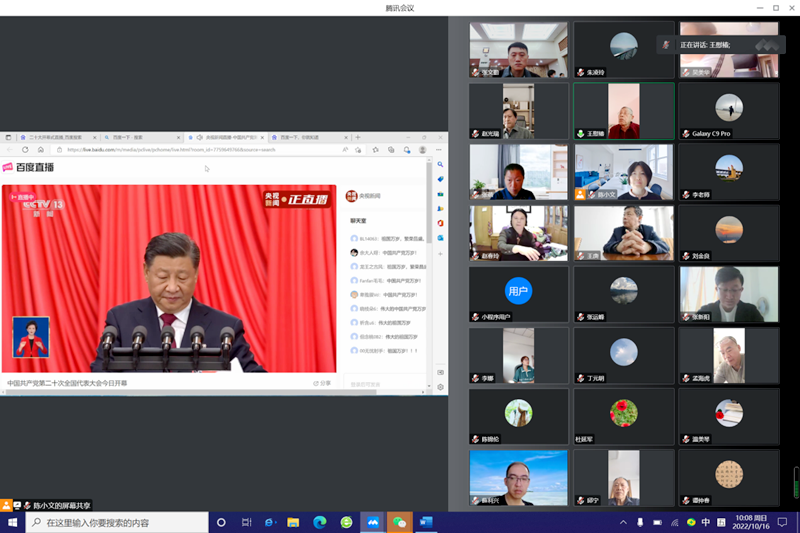Close the 央视新闻直播 browser tab
The width and height of the screenshot is (800, 533).
262,138
